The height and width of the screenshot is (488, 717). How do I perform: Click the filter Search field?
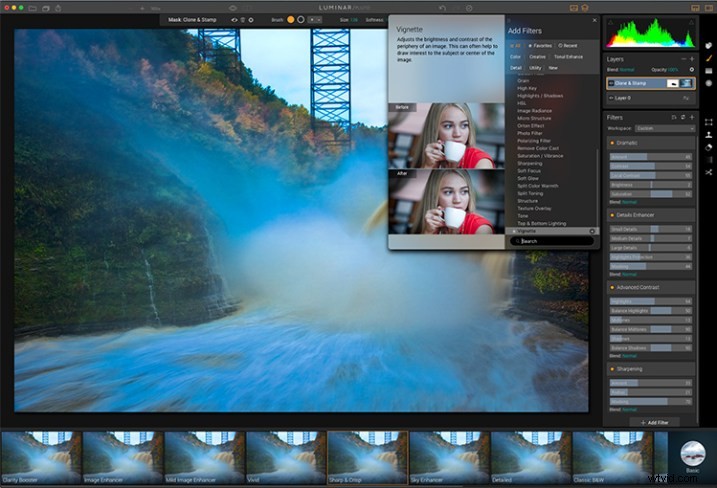[x=552, y=241]
